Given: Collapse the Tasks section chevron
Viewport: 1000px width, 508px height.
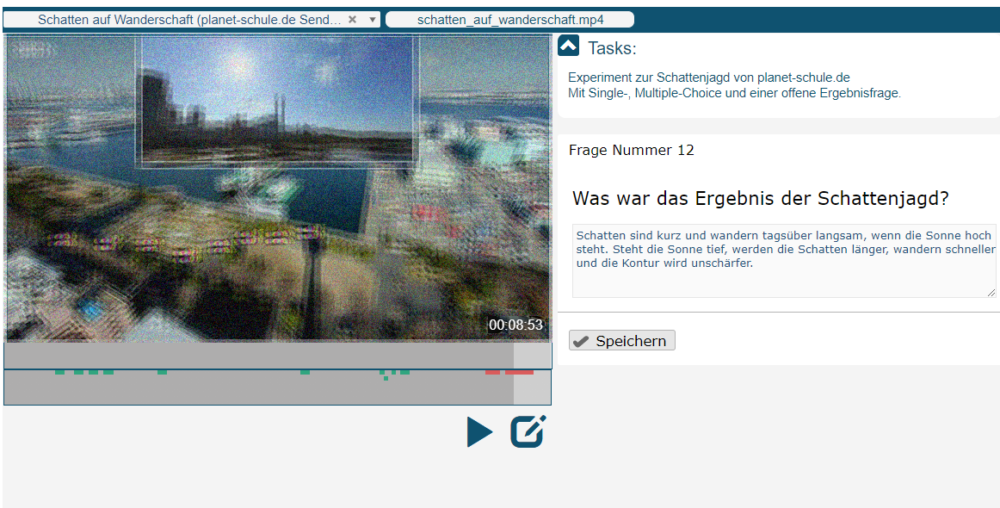Looking at the screenshot, I should (568, 46).
